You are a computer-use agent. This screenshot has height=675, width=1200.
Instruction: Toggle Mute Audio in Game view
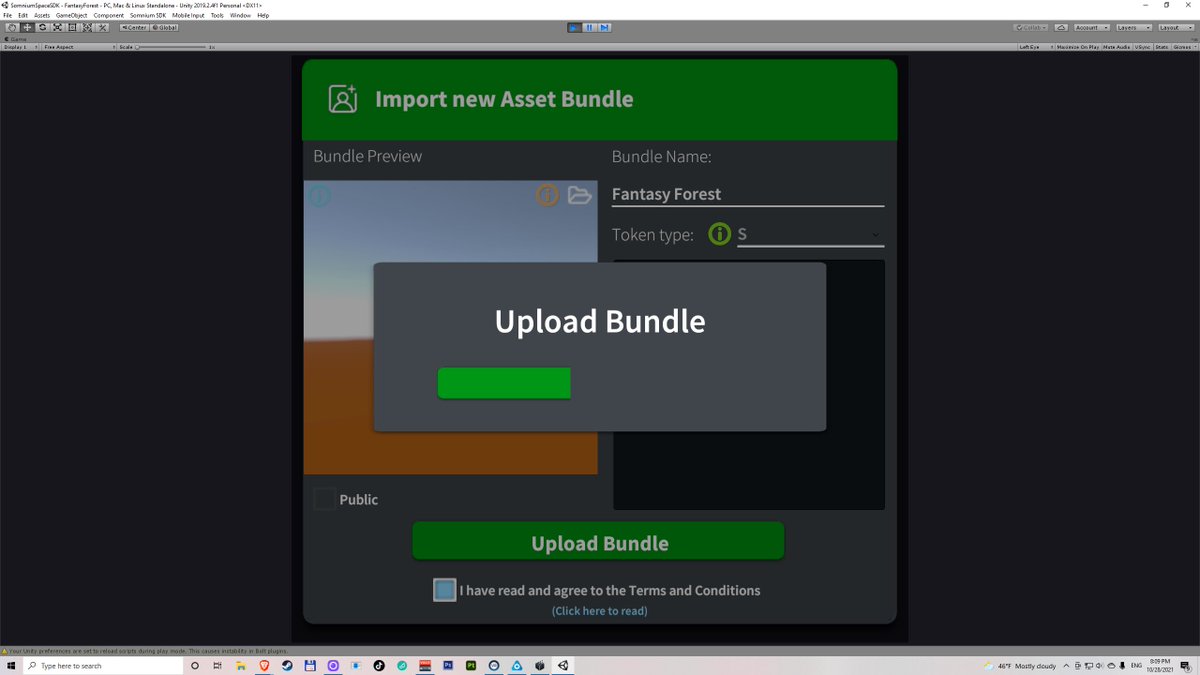(x=1117, y=47)
